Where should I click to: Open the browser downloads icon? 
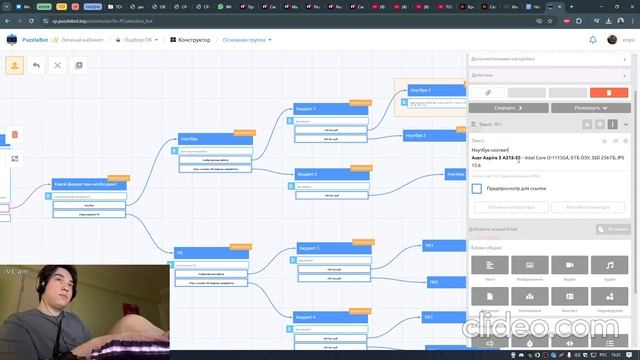pos(609,21)
